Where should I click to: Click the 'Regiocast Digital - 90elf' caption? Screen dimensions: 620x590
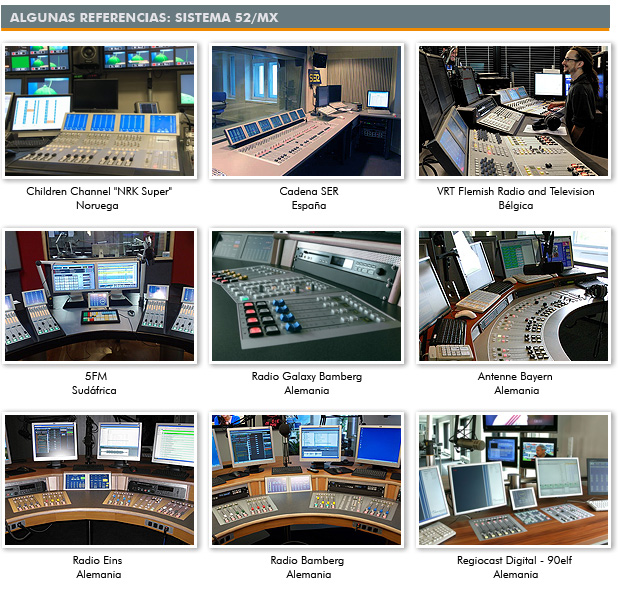click(515, 561)
